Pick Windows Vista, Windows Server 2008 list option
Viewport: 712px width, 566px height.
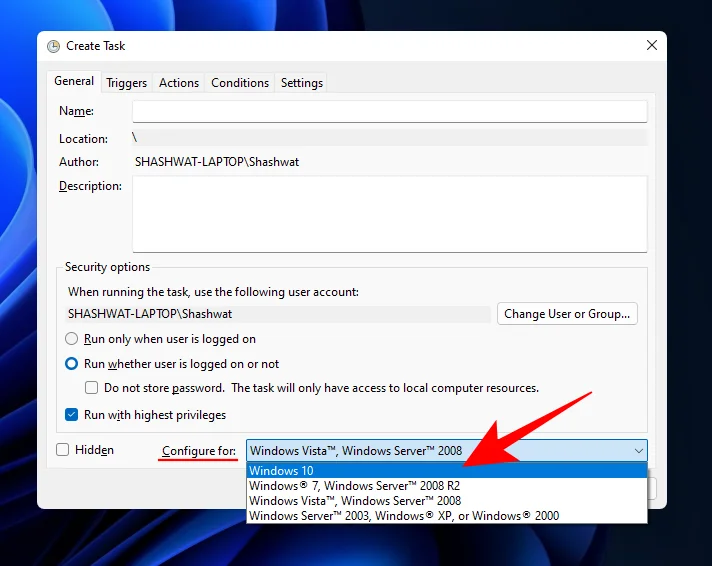447,501
